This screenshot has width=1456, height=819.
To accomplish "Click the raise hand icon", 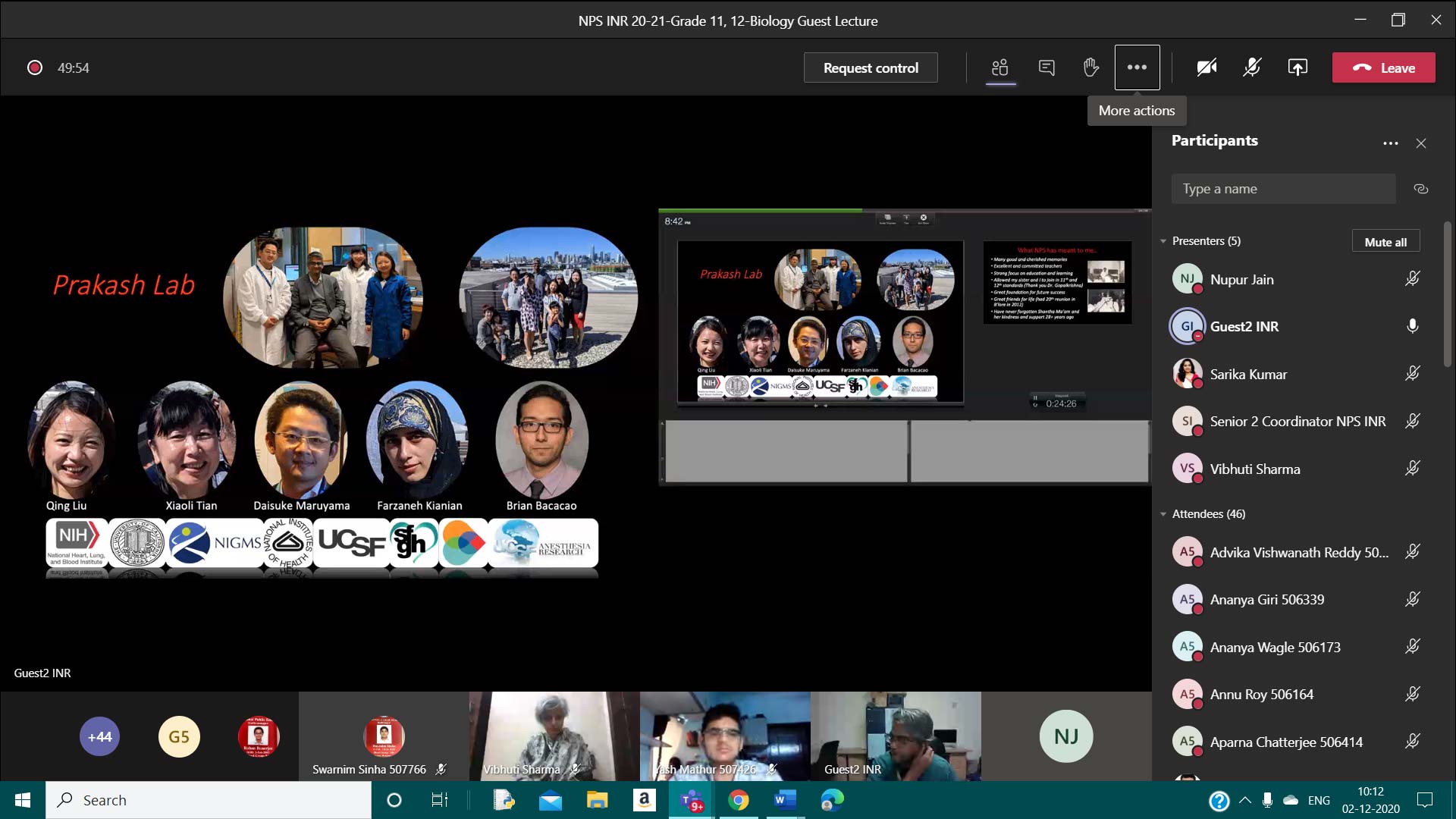I will click(1091, 67).
